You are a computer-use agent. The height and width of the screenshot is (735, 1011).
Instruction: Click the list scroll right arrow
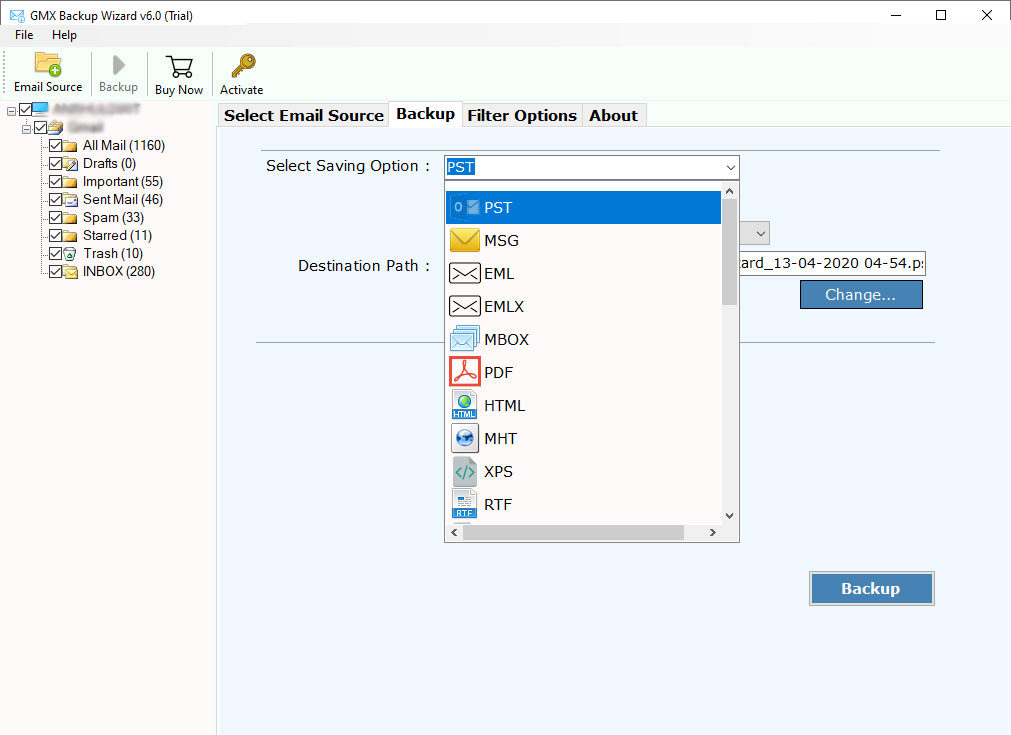[712, 533]
